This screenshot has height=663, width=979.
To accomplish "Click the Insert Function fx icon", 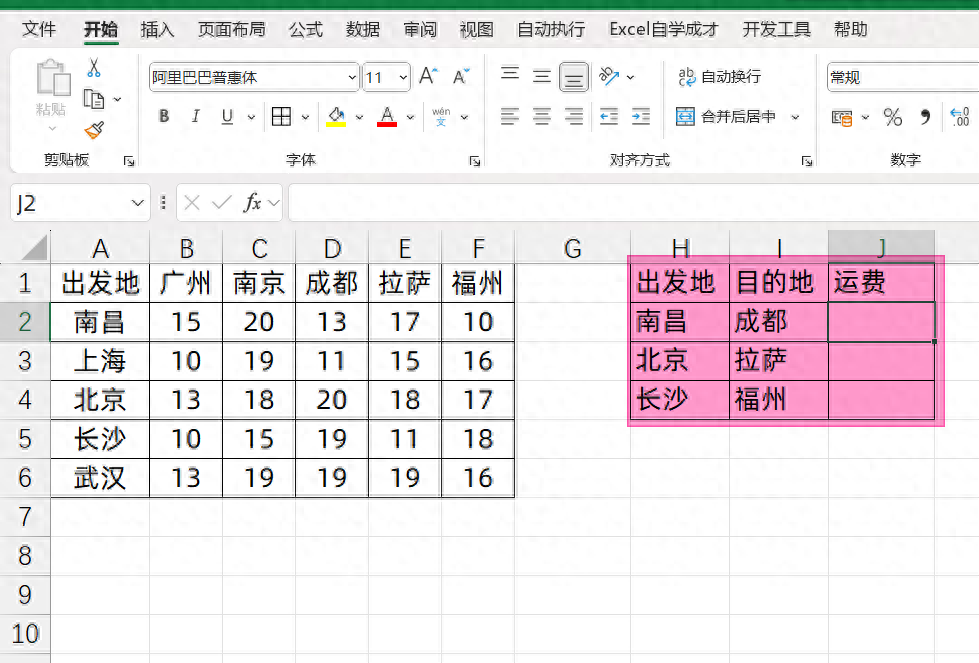I will click(252, 202).
